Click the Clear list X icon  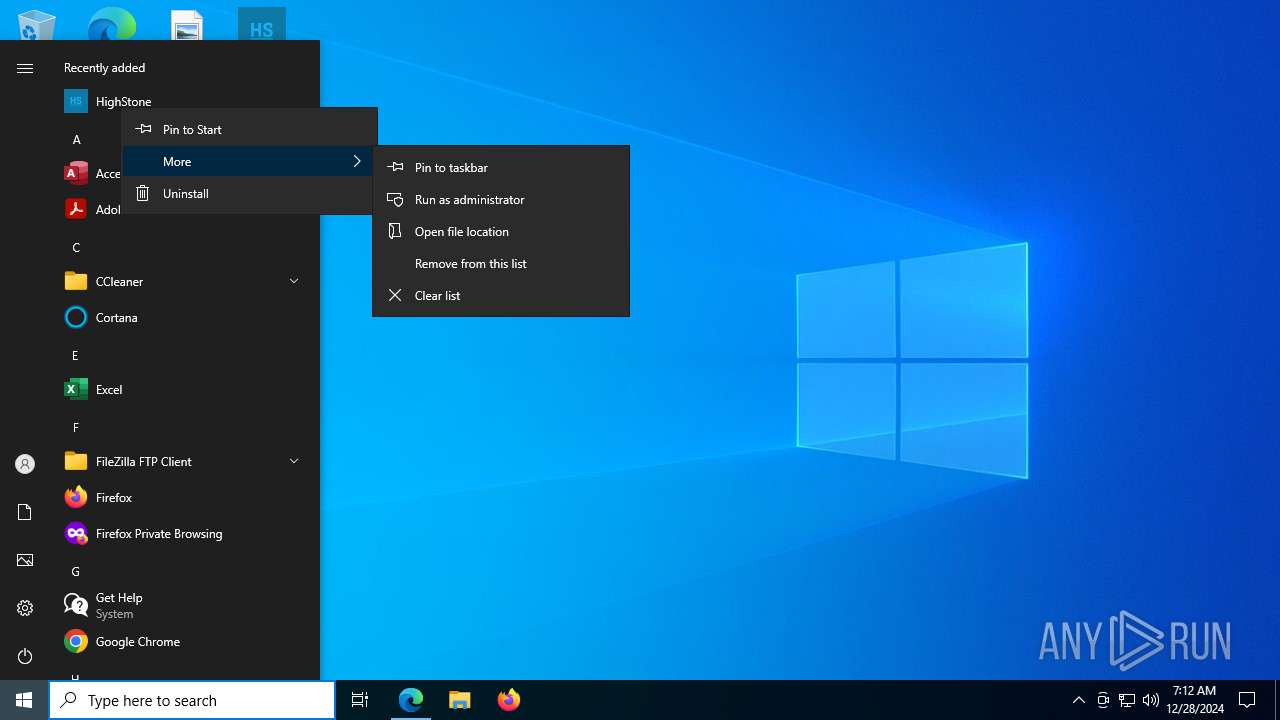click(x=395, y=295)
